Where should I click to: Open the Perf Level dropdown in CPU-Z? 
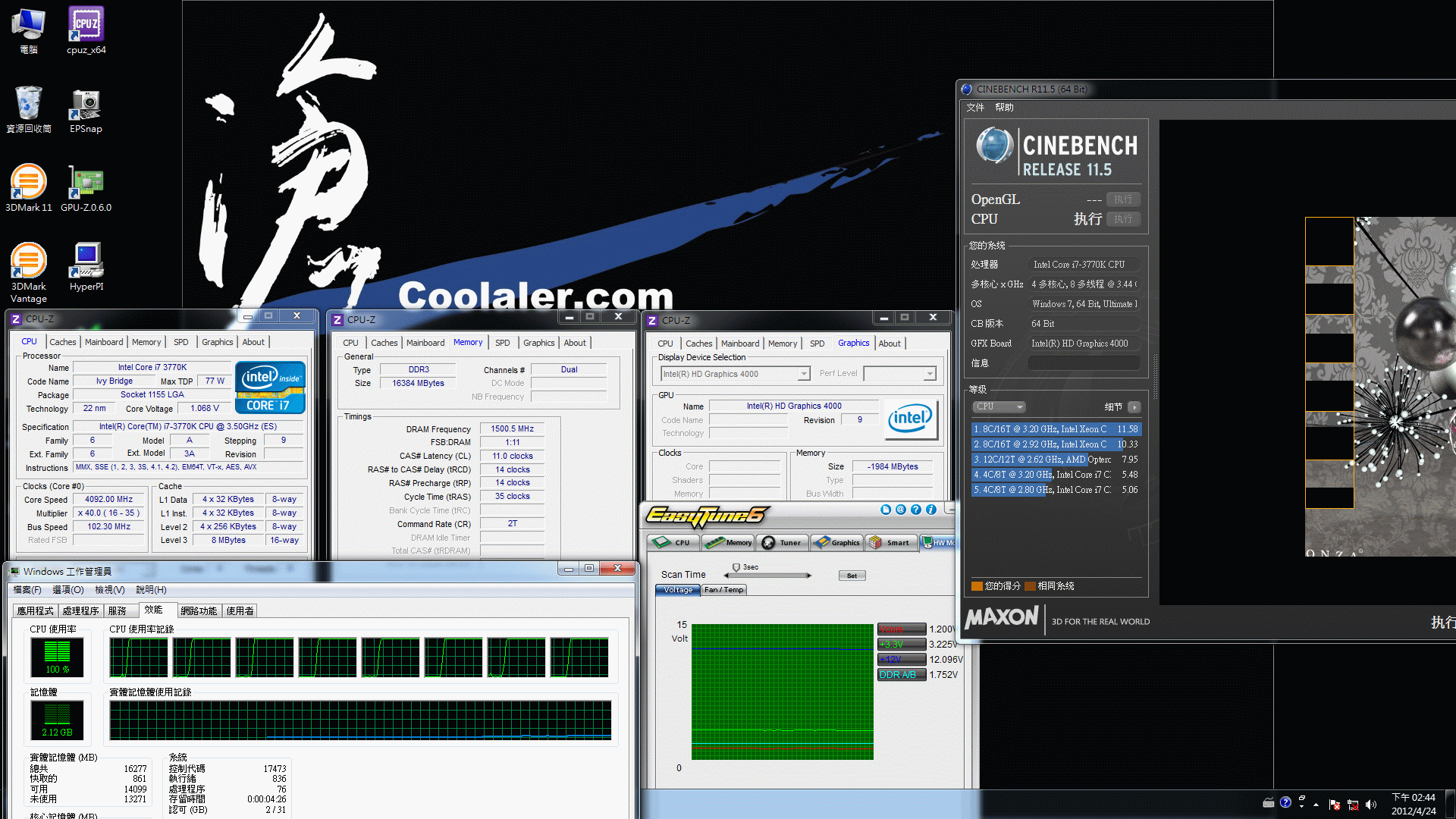pyautogui.click(x=899, y=374)
